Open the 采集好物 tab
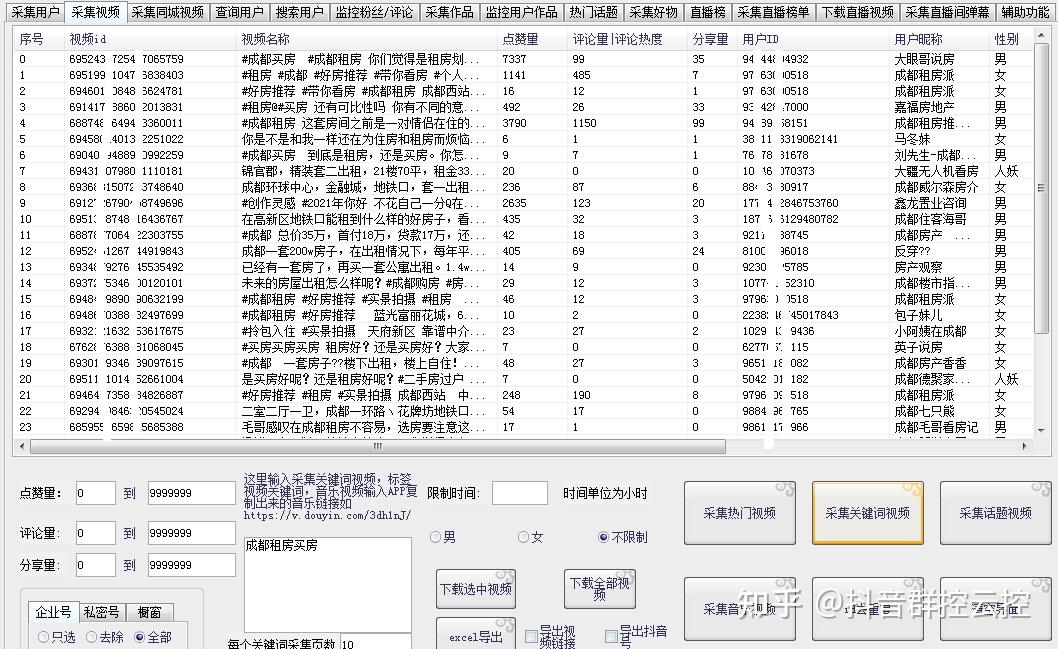Viewport: 1058px width, 649px height. point(654,12)
